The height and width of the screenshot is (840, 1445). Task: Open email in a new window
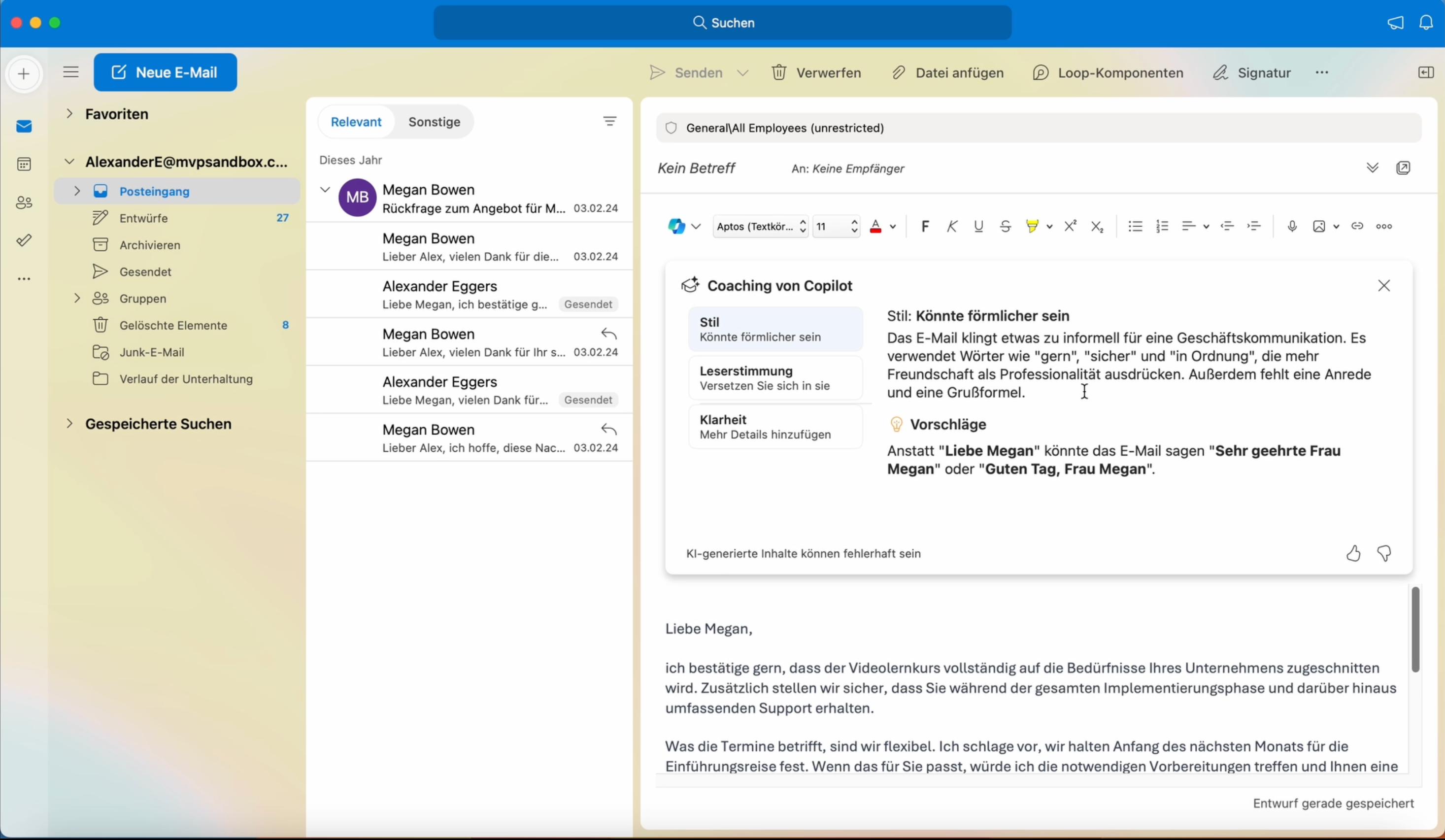[x=1403, y=168]
